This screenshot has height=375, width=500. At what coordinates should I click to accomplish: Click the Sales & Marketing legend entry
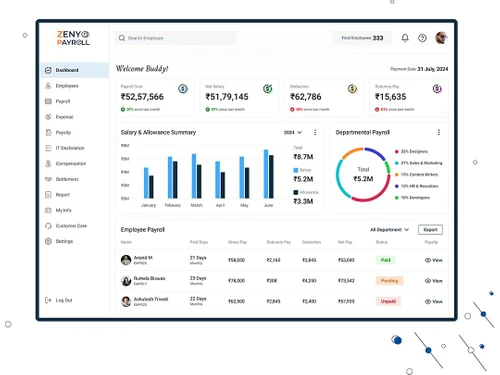click(x=418, y=163)
